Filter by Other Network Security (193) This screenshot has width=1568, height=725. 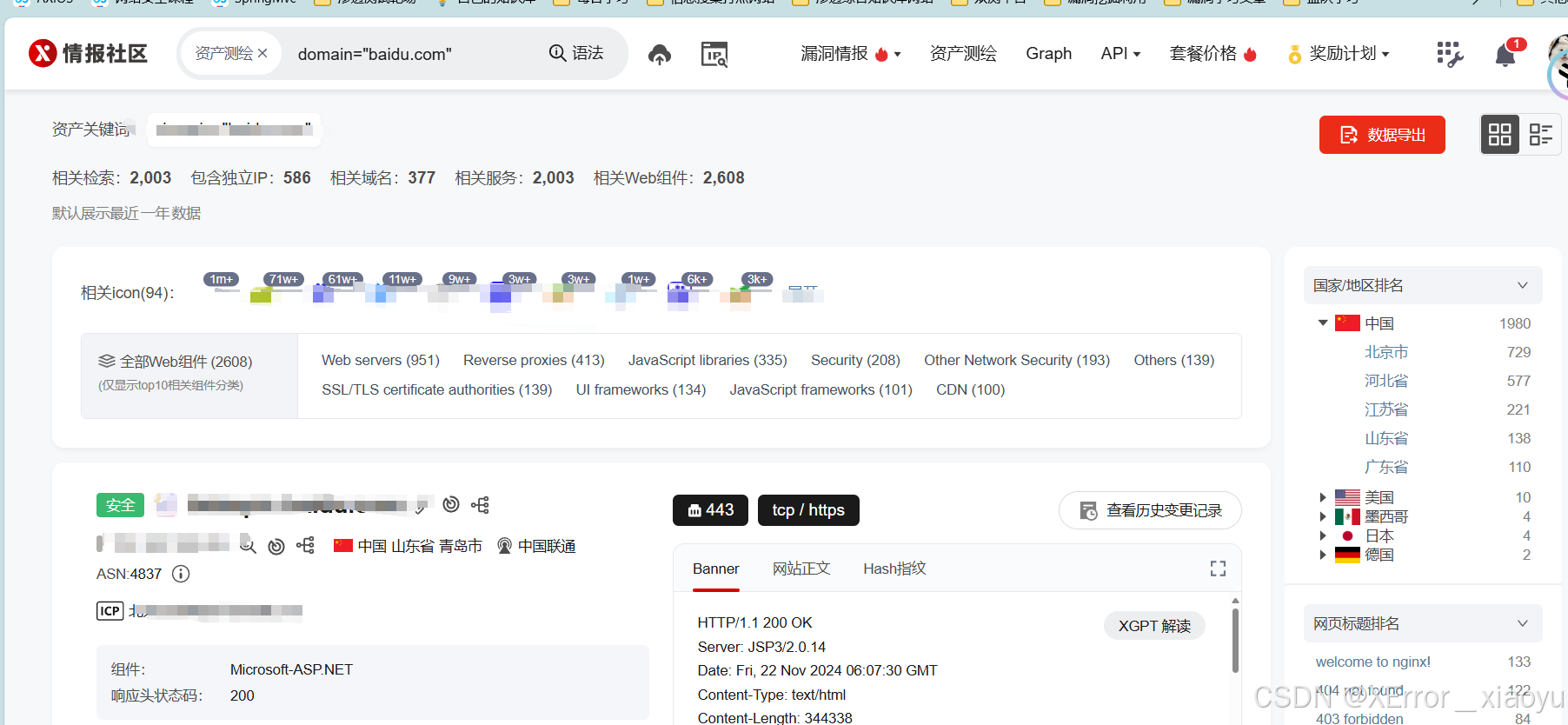pyautogui.click(x=1017, y=360)
